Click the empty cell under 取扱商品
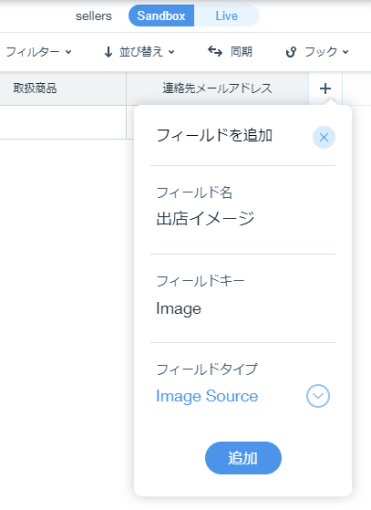Screen dimensions: 371x510 (x=63, y=122)
